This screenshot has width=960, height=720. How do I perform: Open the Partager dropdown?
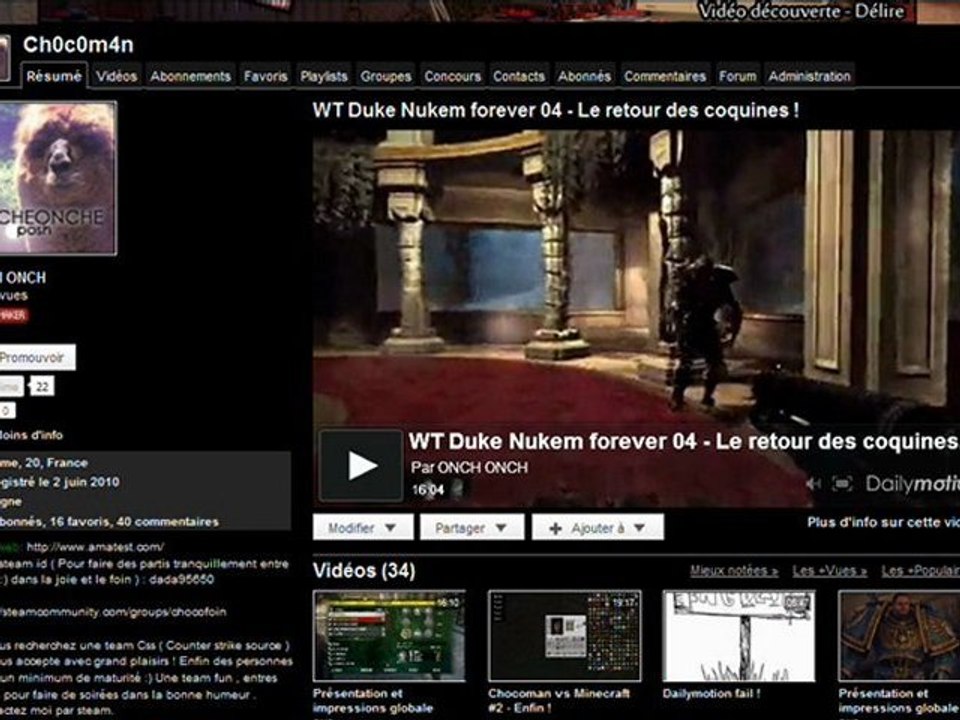pyautogui.click(x=471, y=528)
